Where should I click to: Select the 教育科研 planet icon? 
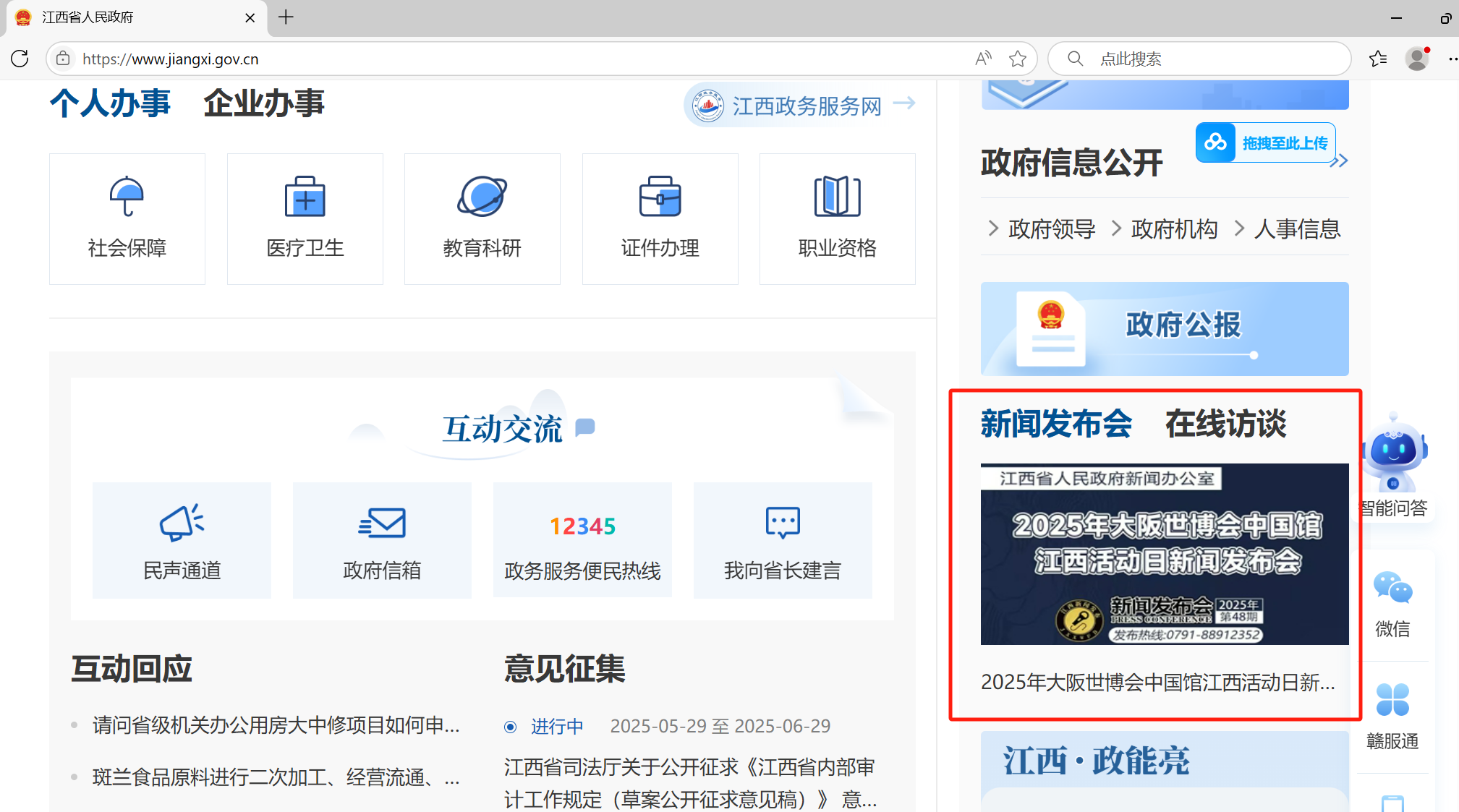point(482,197)
